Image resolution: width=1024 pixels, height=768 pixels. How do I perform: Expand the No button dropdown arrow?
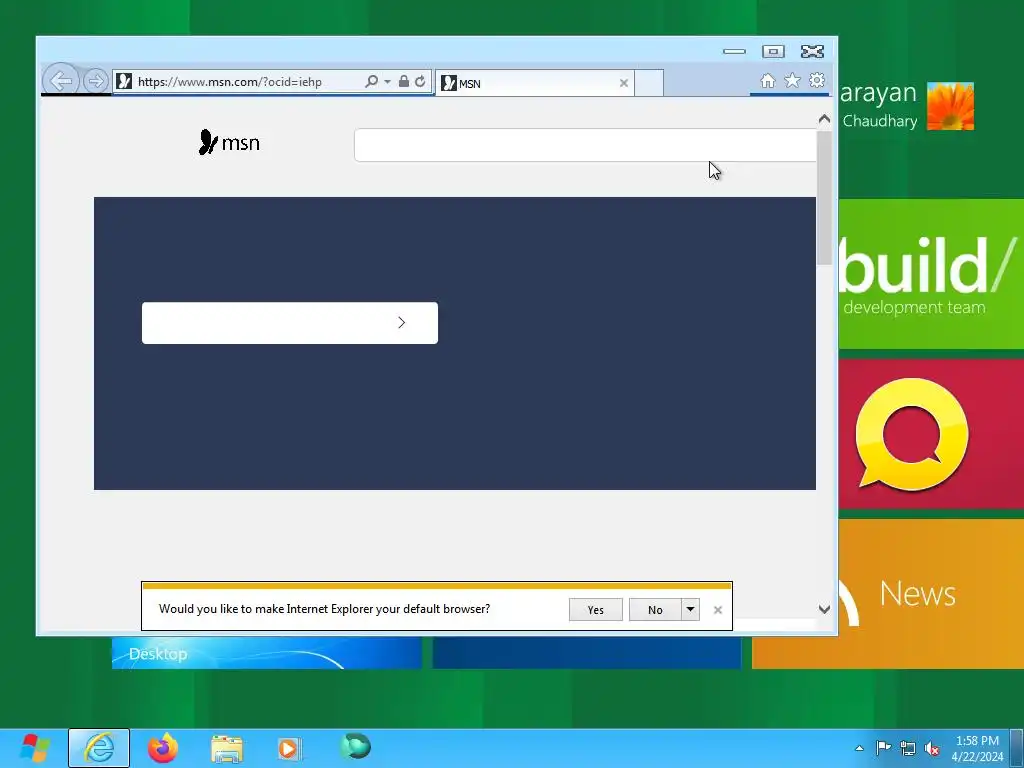690,609
